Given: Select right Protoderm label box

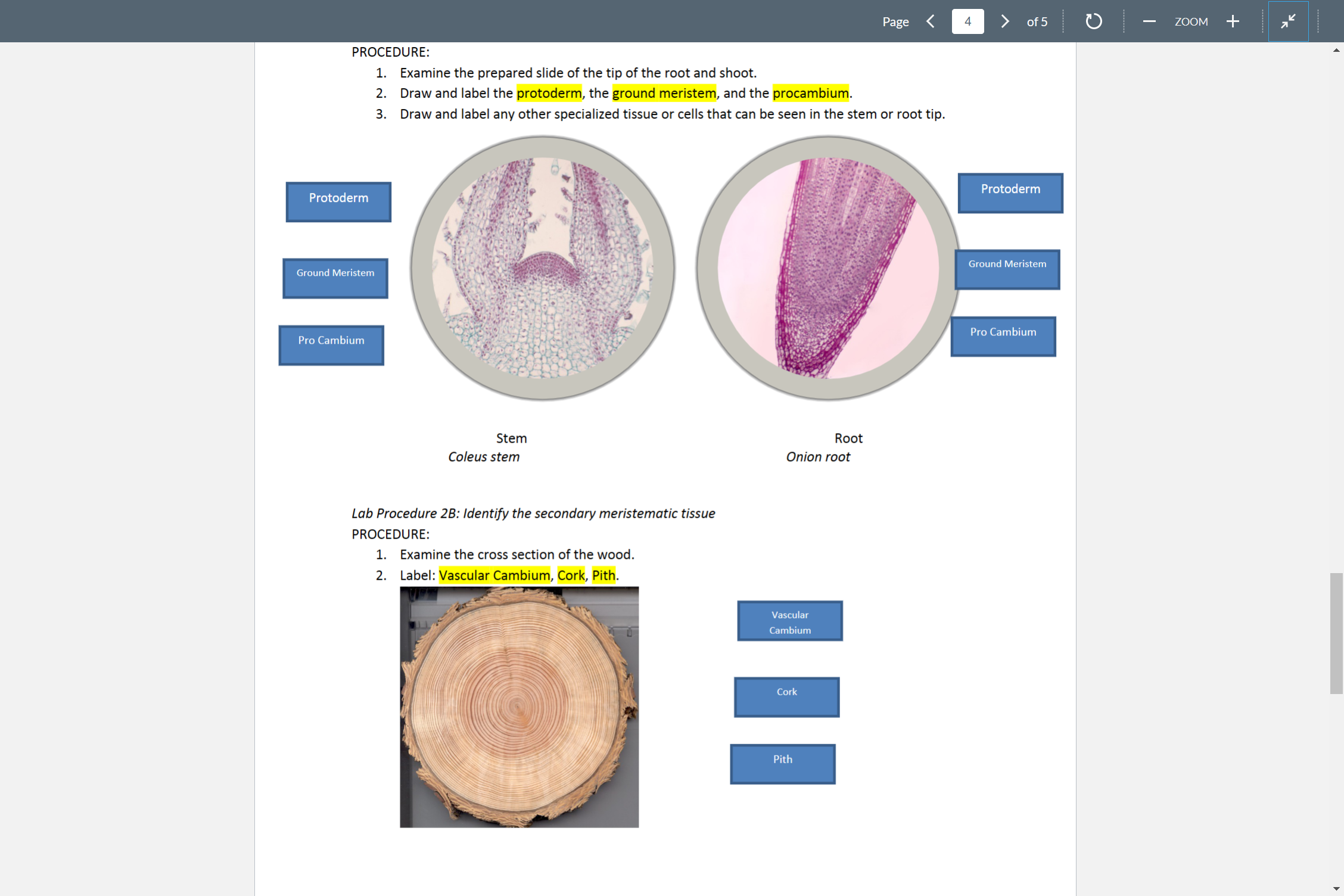Looking at the screenshot, I should point(1010,193).
